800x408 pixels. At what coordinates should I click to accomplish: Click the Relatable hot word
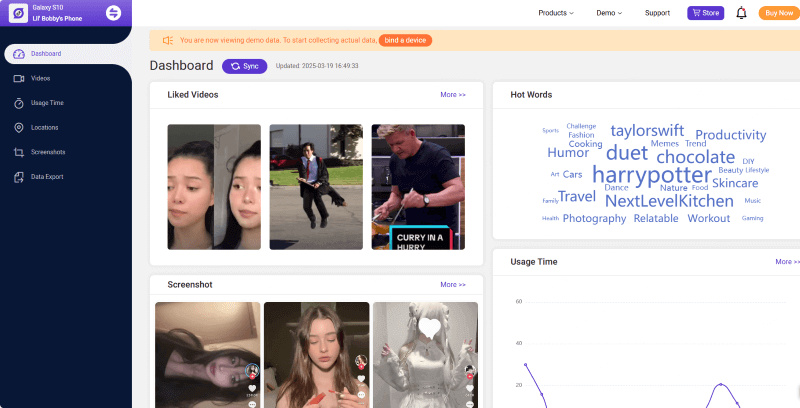pos(656,218)
